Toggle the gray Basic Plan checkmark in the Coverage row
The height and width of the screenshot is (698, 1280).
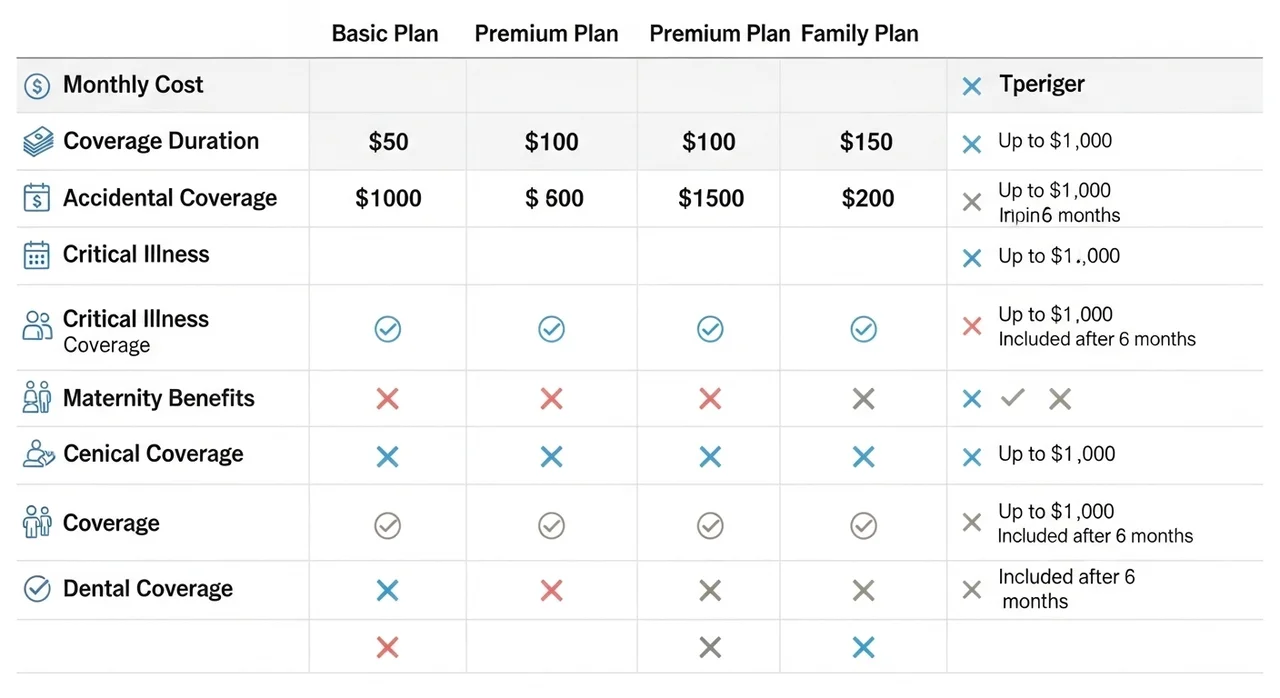pos(387,525)
